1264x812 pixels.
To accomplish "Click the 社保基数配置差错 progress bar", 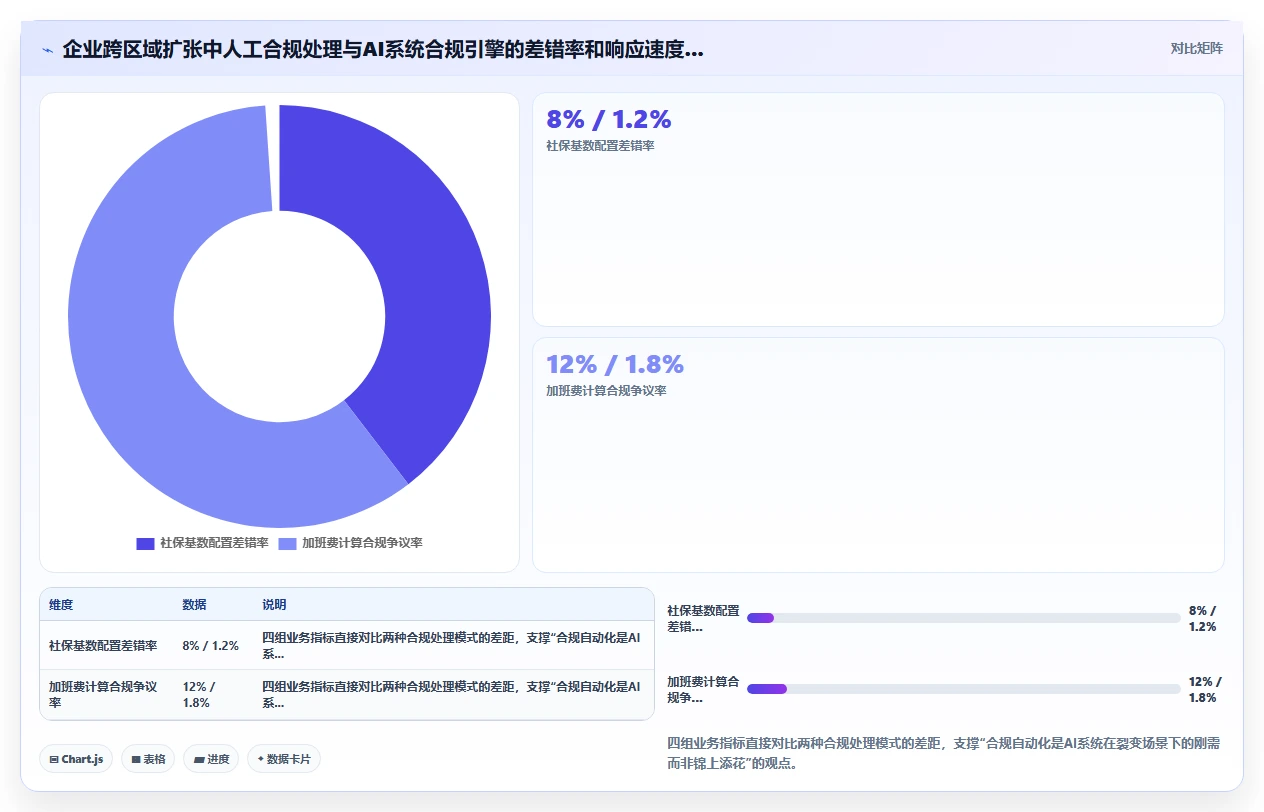I will coord(964,618).
